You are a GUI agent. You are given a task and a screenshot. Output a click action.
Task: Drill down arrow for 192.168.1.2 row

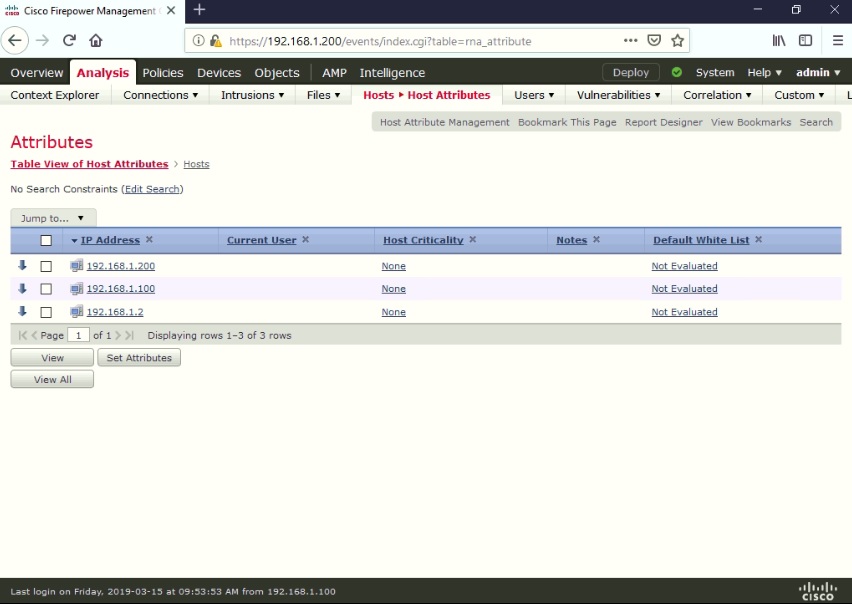coord(22,311)
